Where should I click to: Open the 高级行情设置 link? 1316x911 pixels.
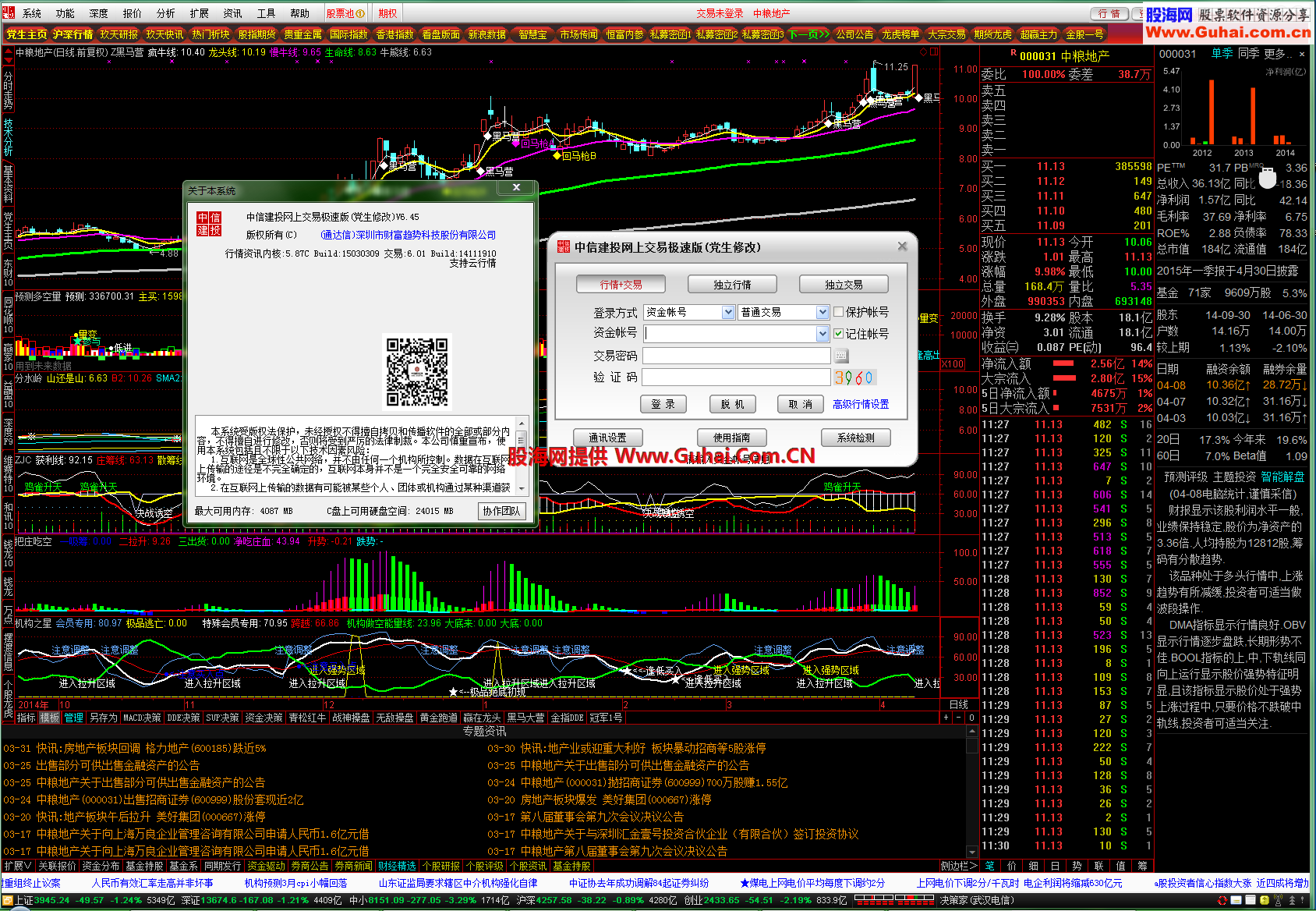(x=861, y=404)
